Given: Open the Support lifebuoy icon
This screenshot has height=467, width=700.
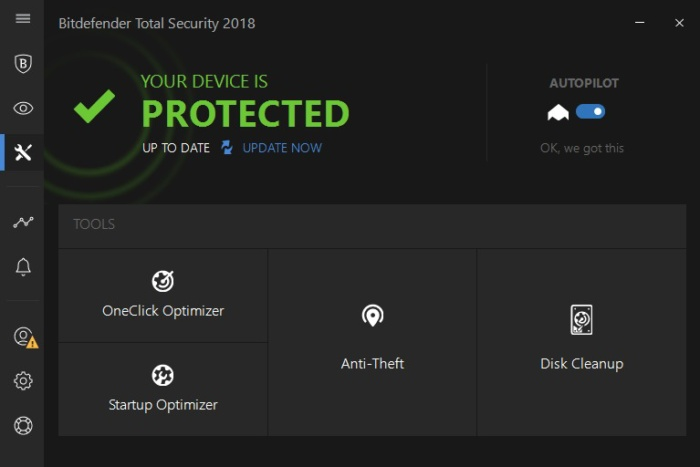Looking at the screenshot, I should click(x=22, y=426).
